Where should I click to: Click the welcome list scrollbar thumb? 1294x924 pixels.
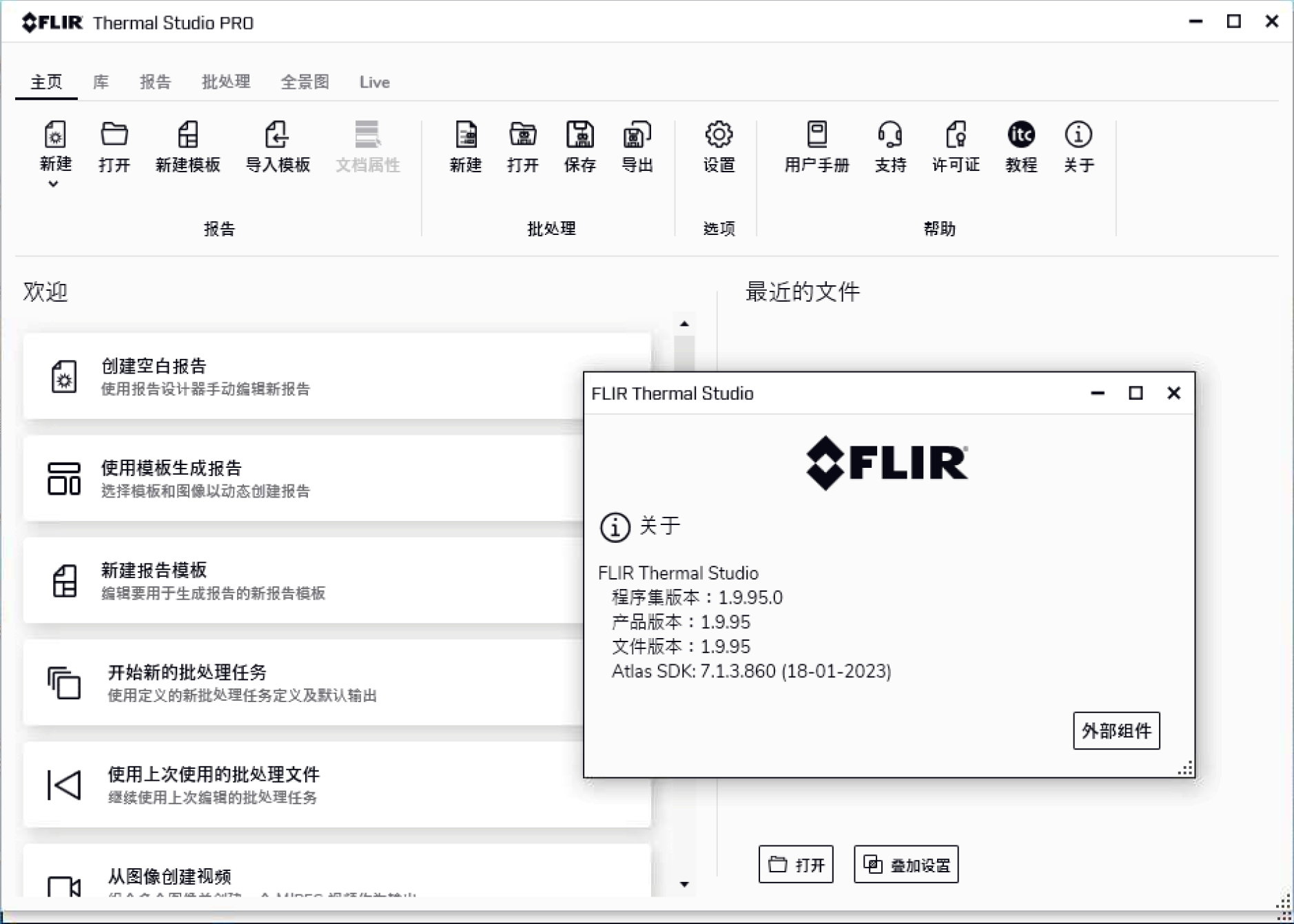684,353
